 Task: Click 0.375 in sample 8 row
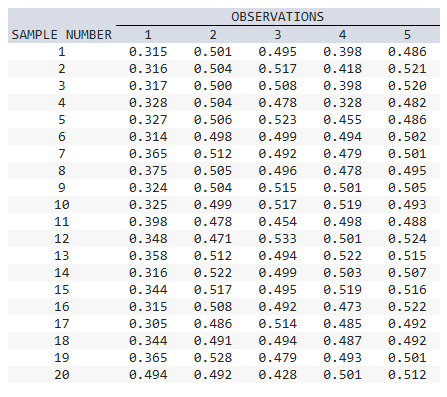[148, 171]
